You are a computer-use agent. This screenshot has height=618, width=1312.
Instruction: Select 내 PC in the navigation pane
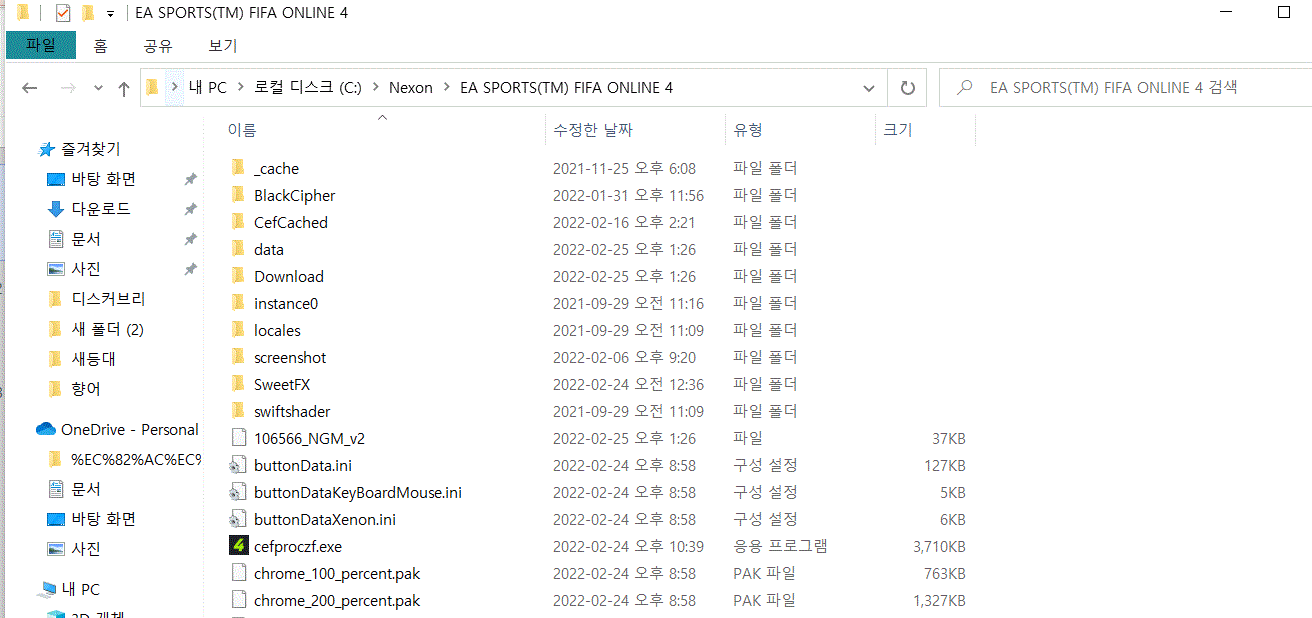[x=81, y=589]
